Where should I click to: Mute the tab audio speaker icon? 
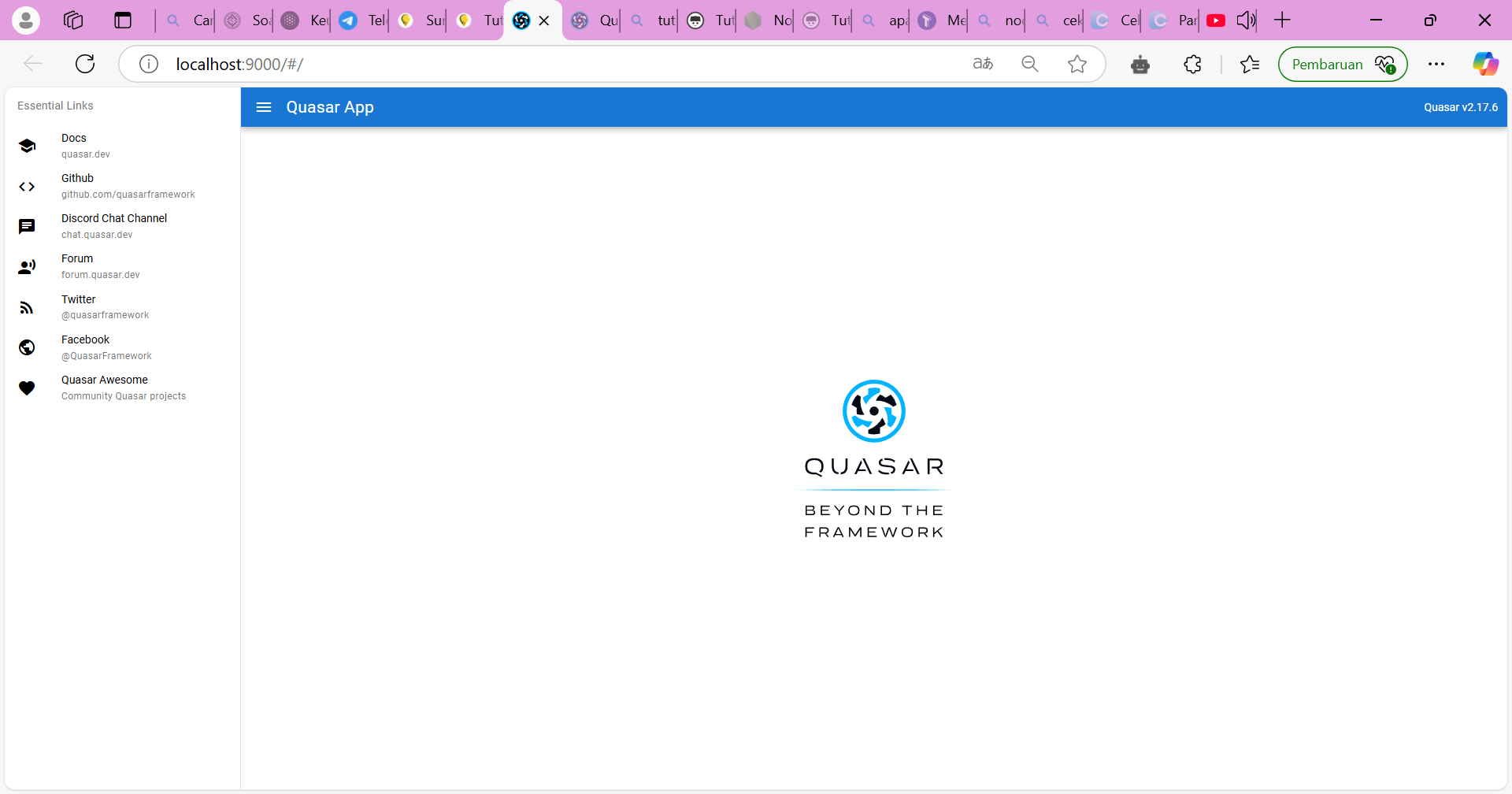tap(1246, 20)
